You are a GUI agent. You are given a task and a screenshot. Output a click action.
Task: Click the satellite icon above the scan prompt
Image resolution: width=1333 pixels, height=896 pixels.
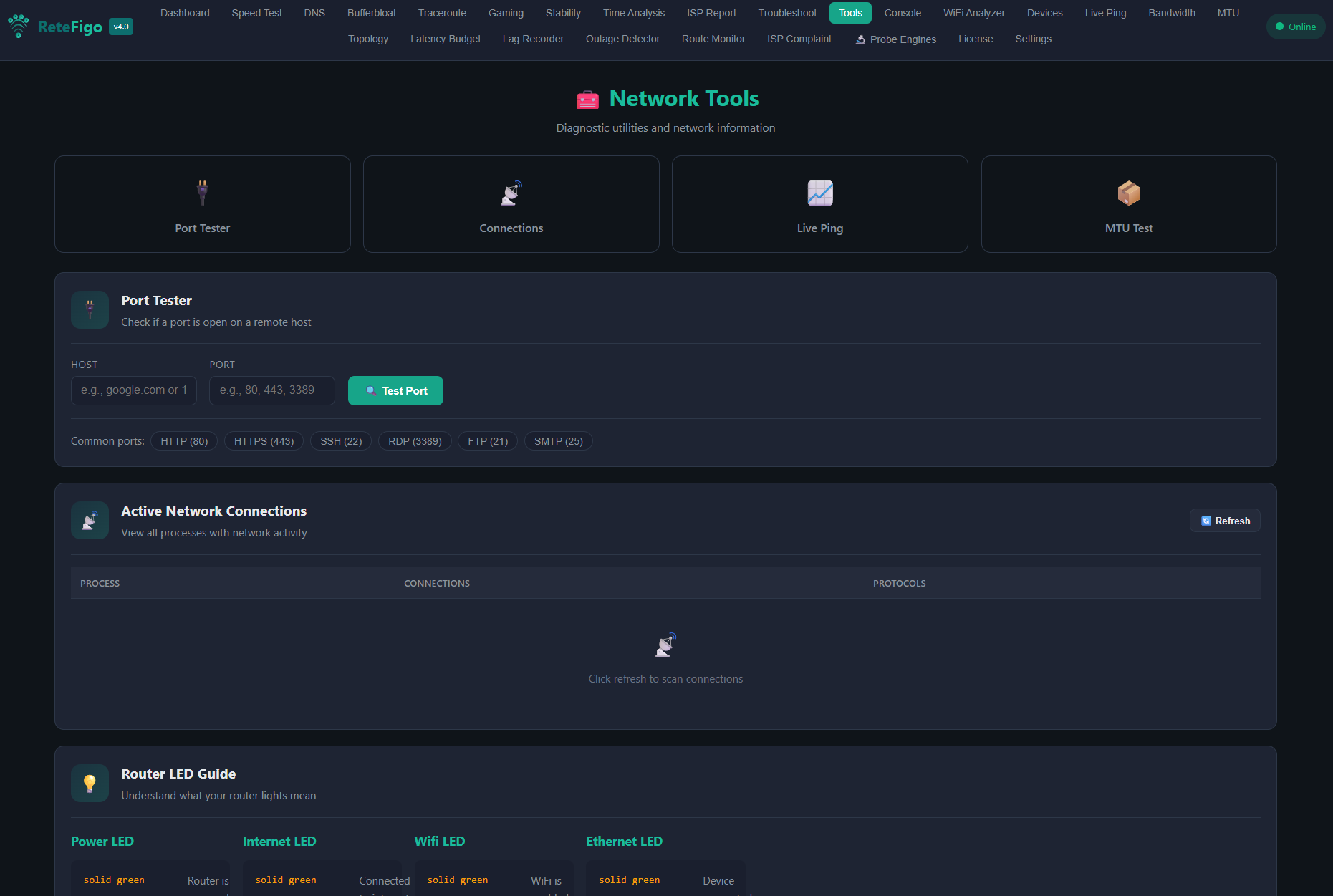tap(665, 644)
